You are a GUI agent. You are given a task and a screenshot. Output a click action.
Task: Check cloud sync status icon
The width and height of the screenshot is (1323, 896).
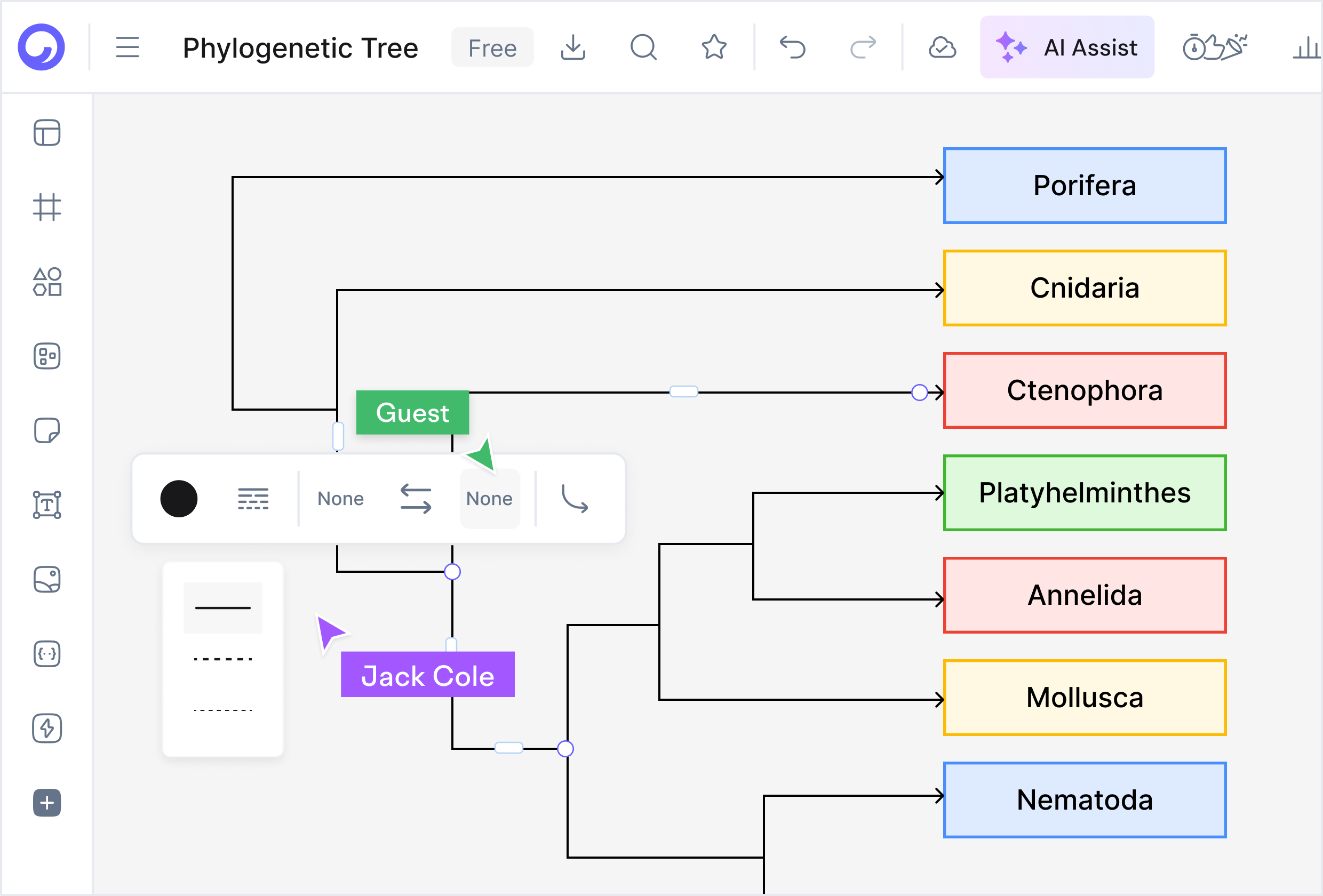[x=942, y=47]
